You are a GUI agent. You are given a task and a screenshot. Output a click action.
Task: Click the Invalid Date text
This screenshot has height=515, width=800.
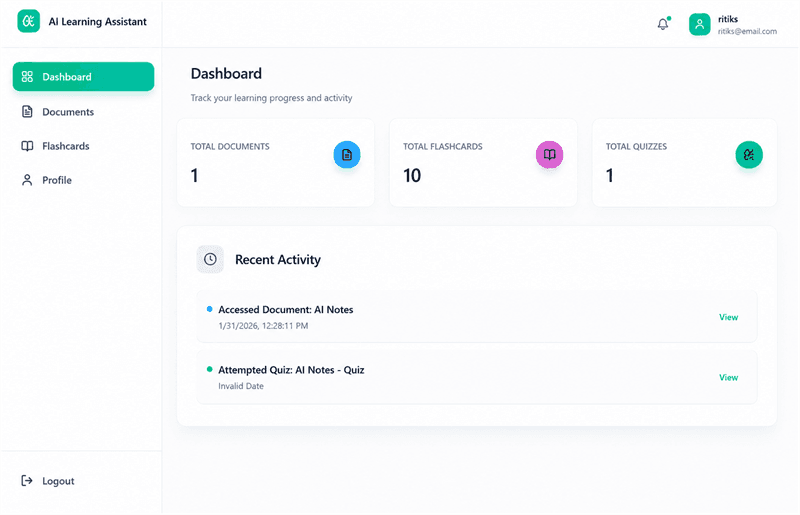tap(241, 386)
